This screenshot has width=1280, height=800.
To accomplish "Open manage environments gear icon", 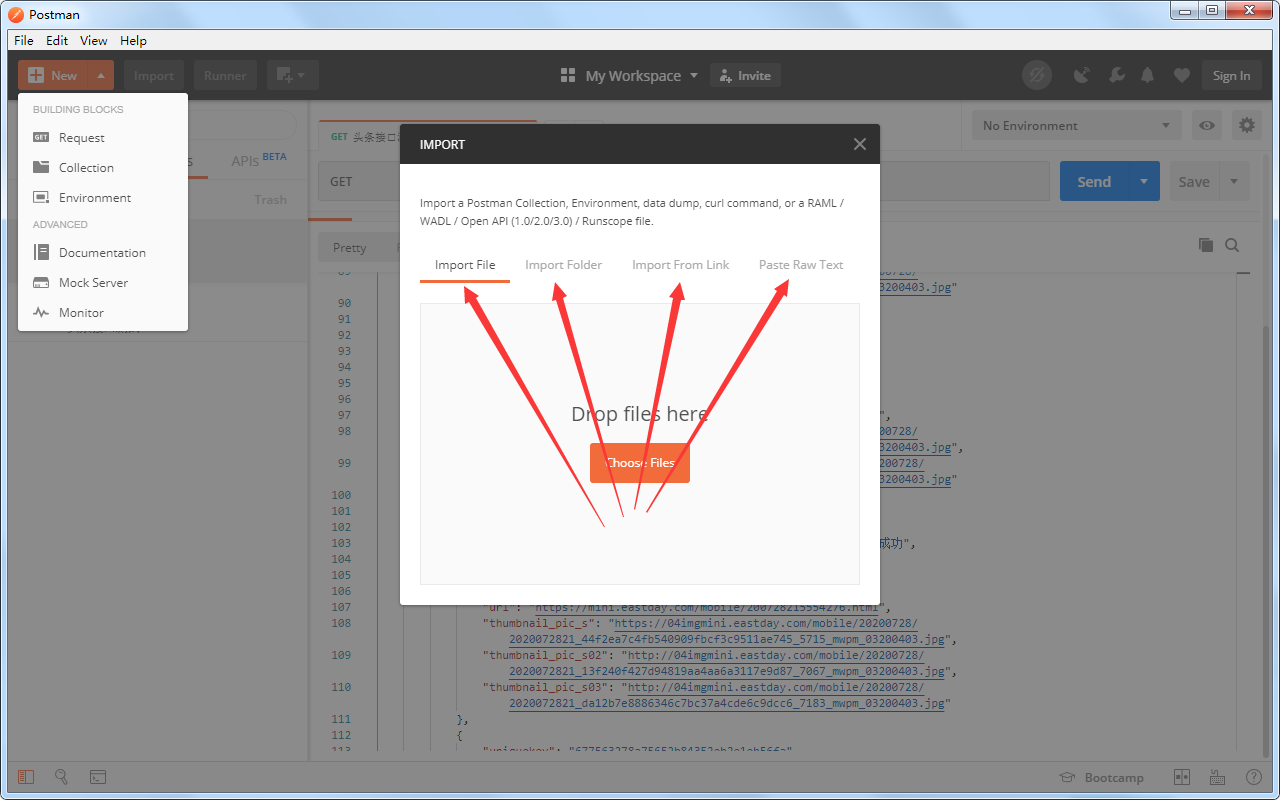I will [1247, 126].
